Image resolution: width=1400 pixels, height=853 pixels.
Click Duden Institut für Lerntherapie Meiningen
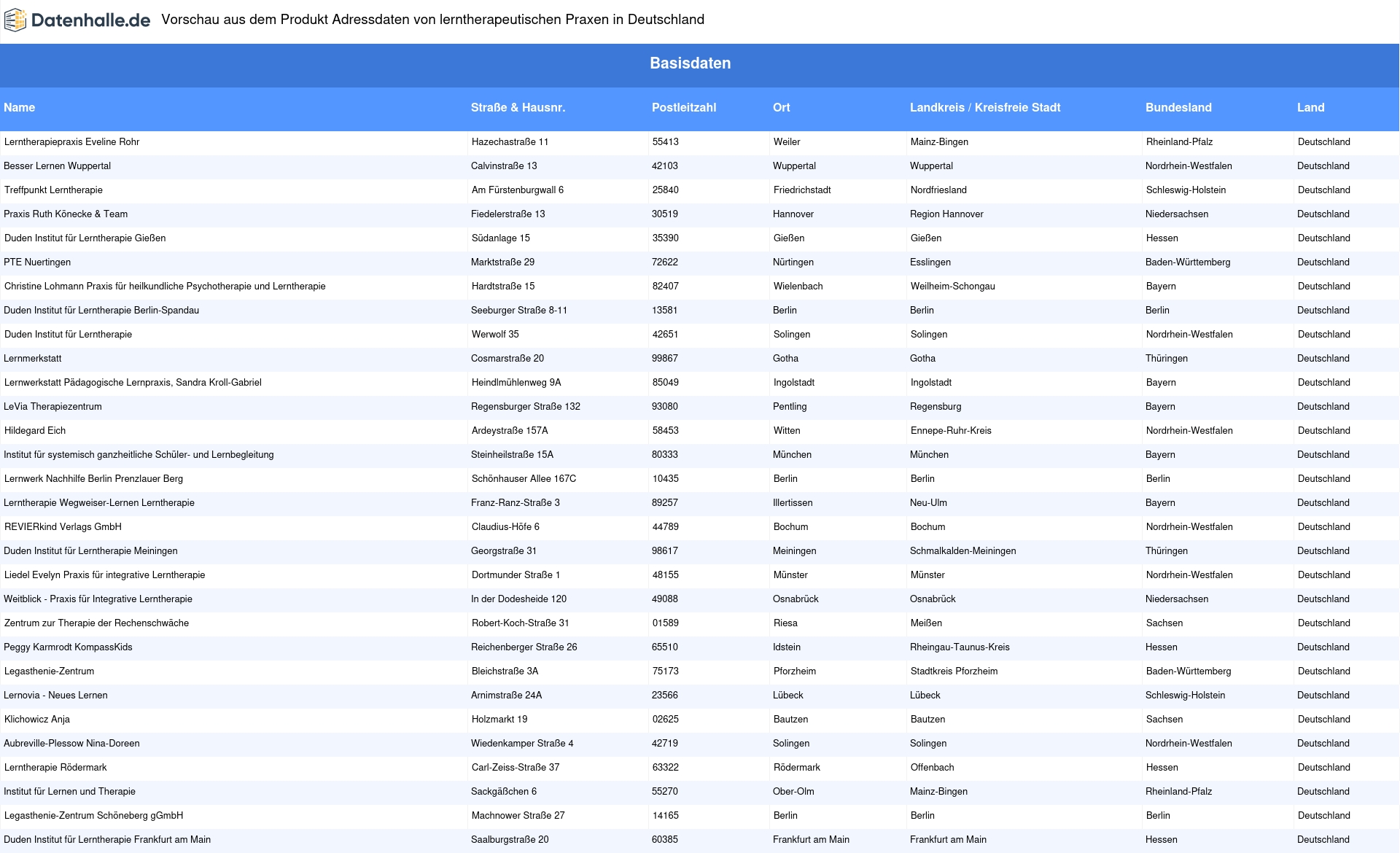click(90, 551)
